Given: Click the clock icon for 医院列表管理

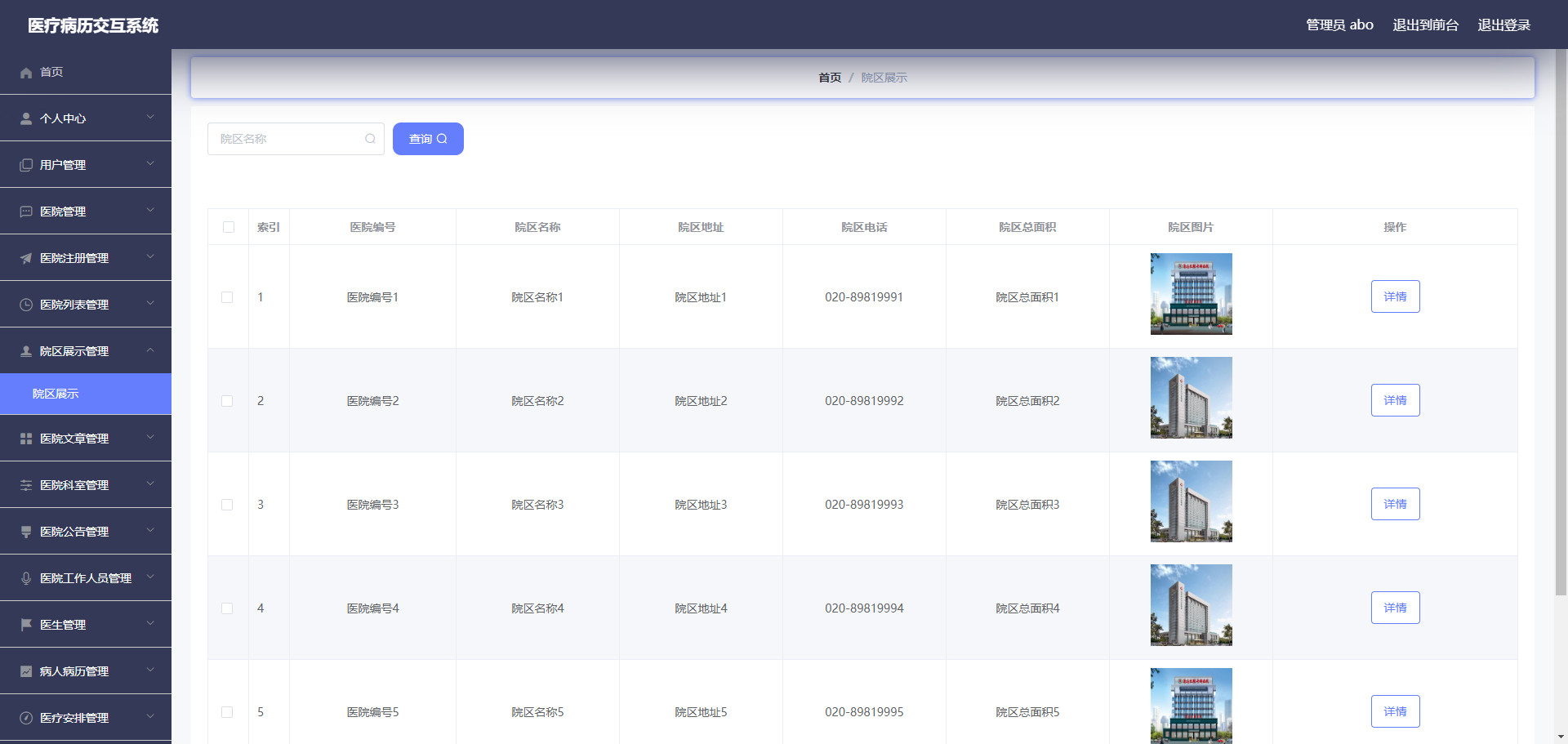Looking at the screenshot, I should click(x=26, y=305).
